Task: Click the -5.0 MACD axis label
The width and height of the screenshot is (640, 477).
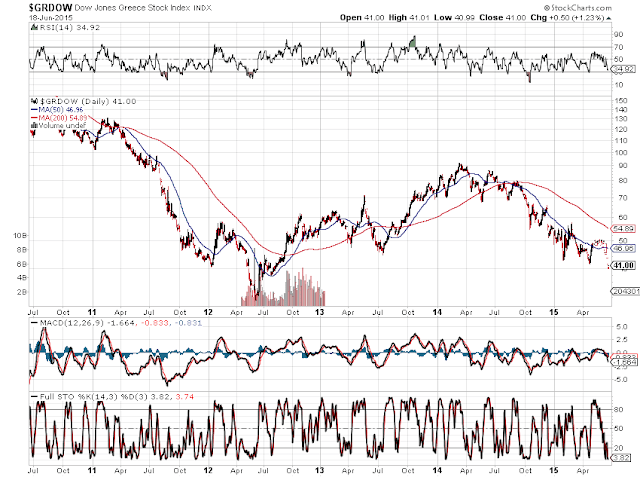Action: tap(620, 379)
